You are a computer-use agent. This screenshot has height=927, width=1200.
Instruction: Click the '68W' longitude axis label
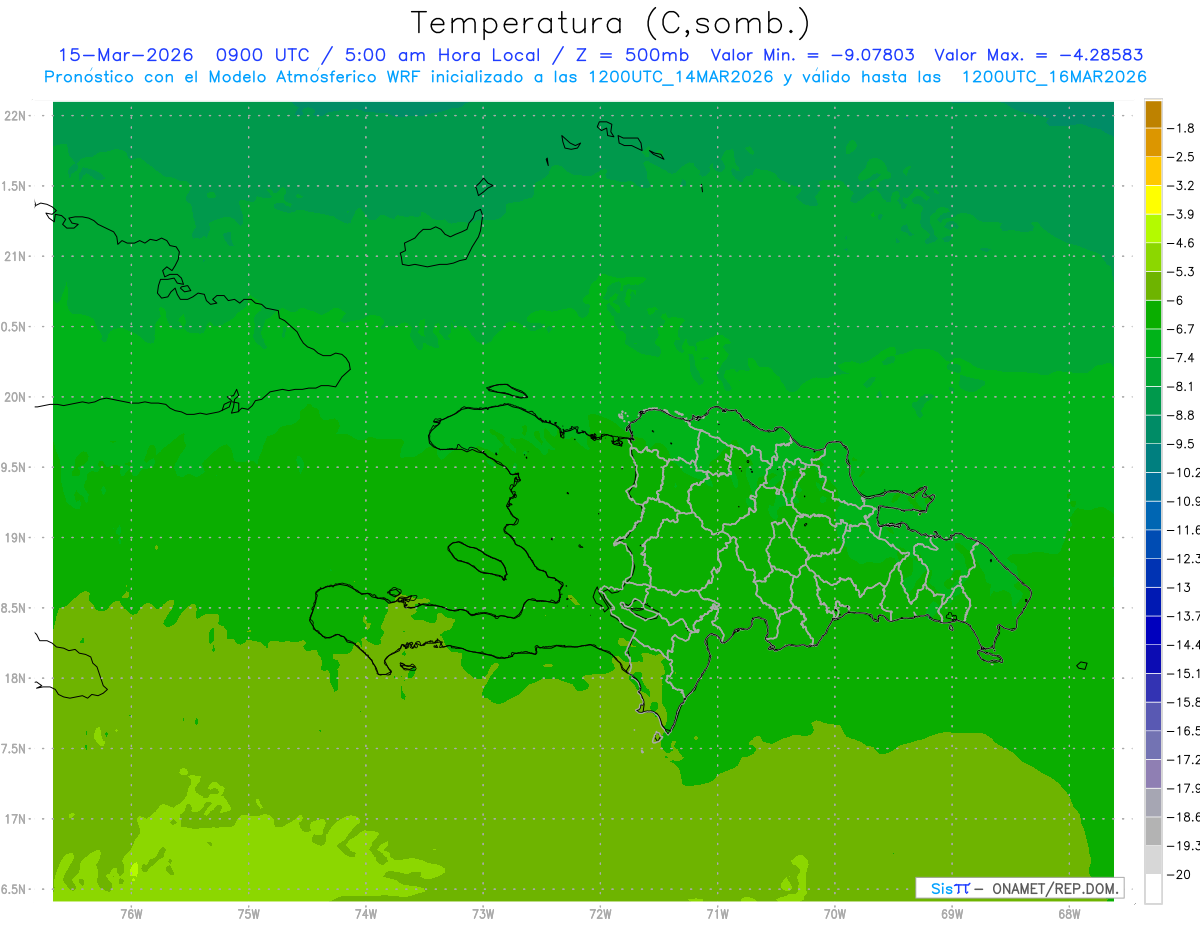(x=1068, y=913)
